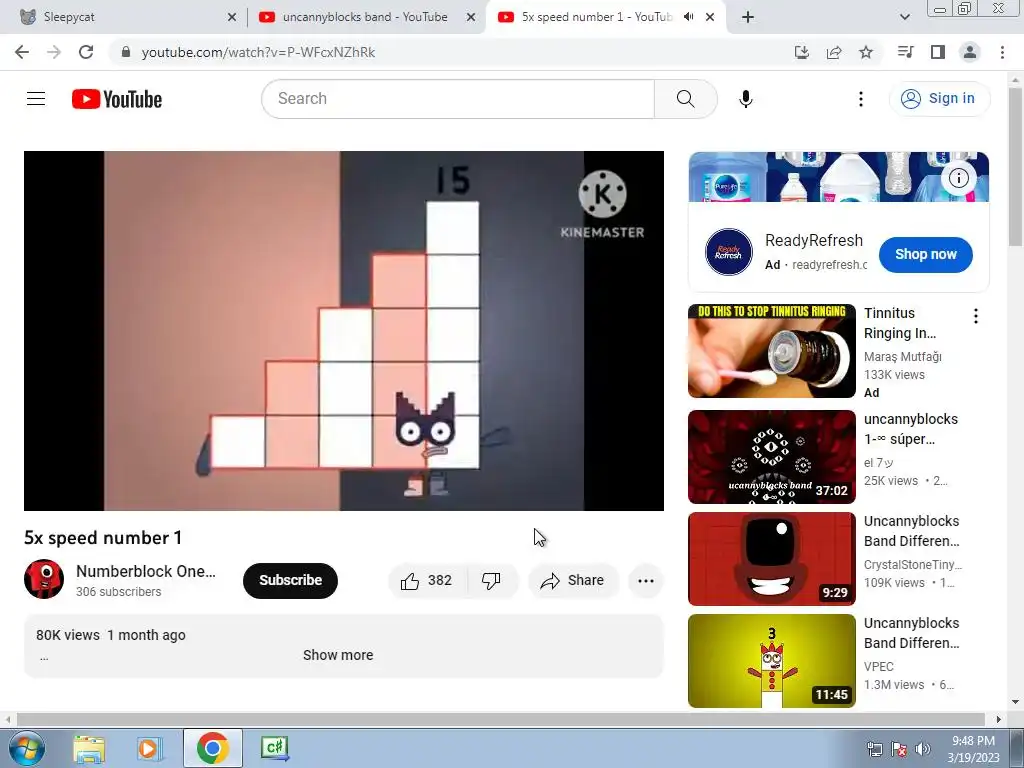
Task: Open tab search dropdown arrow
Action: coord(905,17)
